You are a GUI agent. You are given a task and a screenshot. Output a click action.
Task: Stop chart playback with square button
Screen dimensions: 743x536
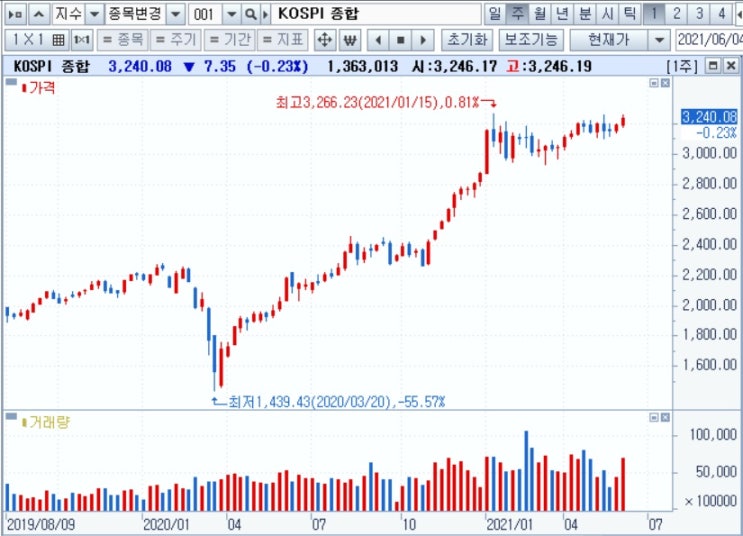pos(400,40)
